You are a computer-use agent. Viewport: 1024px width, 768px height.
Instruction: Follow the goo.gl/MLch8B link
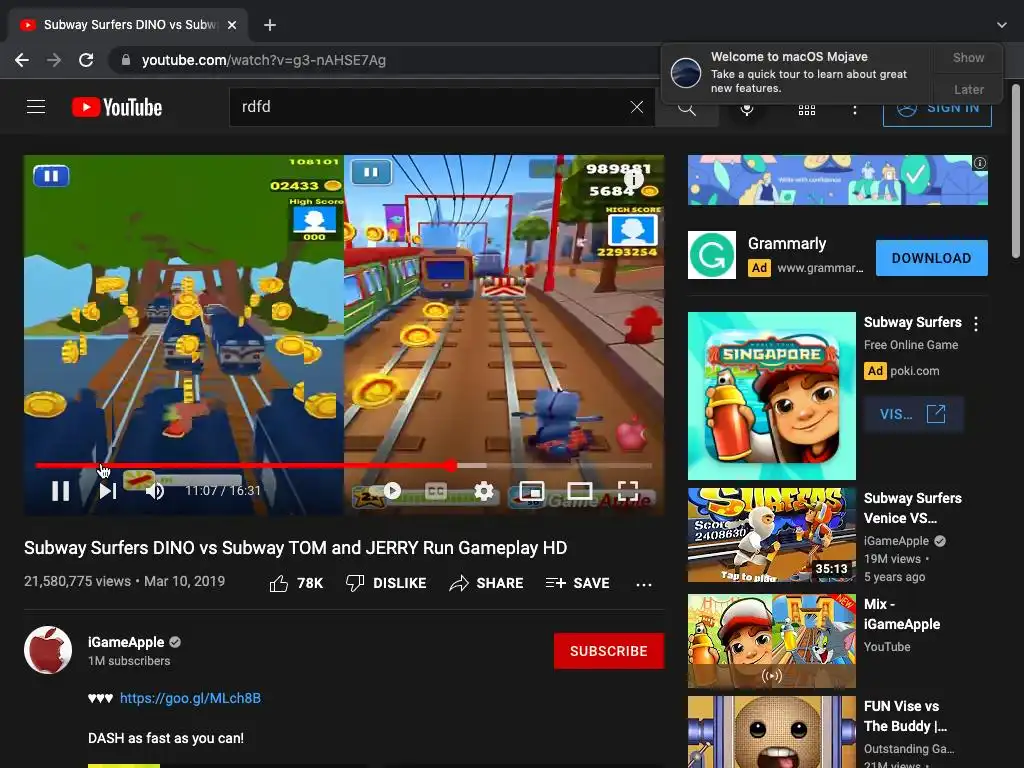pos(190,698)
